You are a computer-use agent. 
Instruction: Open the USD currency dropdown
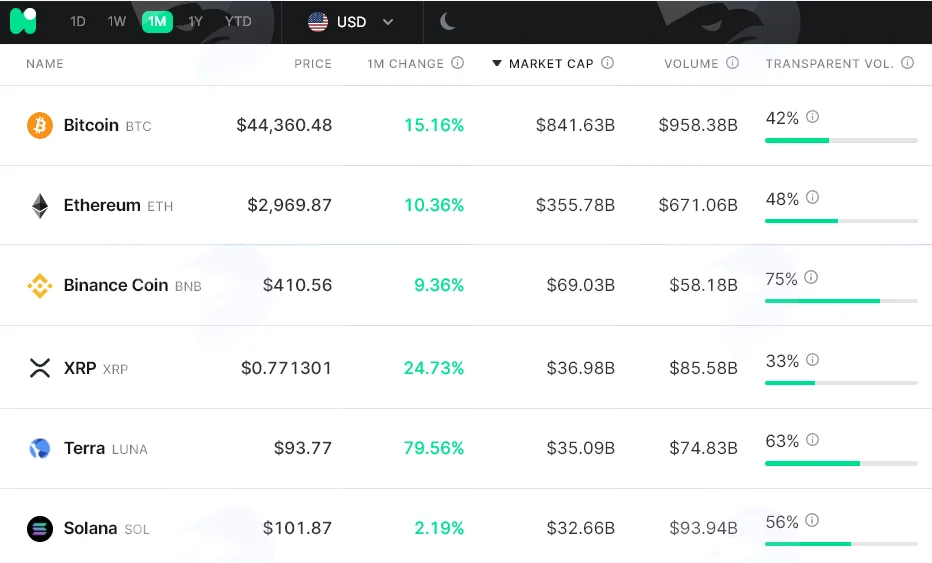351,22
